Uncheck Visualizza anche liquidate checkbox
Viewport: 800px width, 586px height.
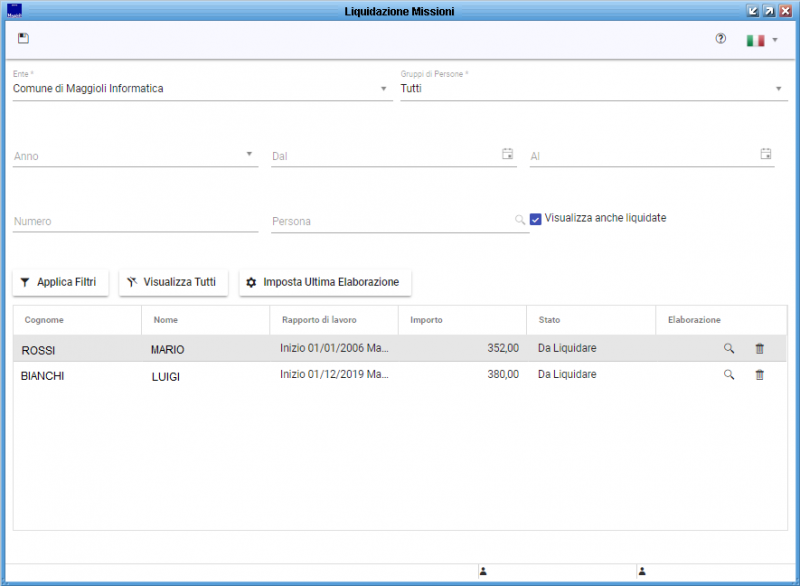coord(536,218)
